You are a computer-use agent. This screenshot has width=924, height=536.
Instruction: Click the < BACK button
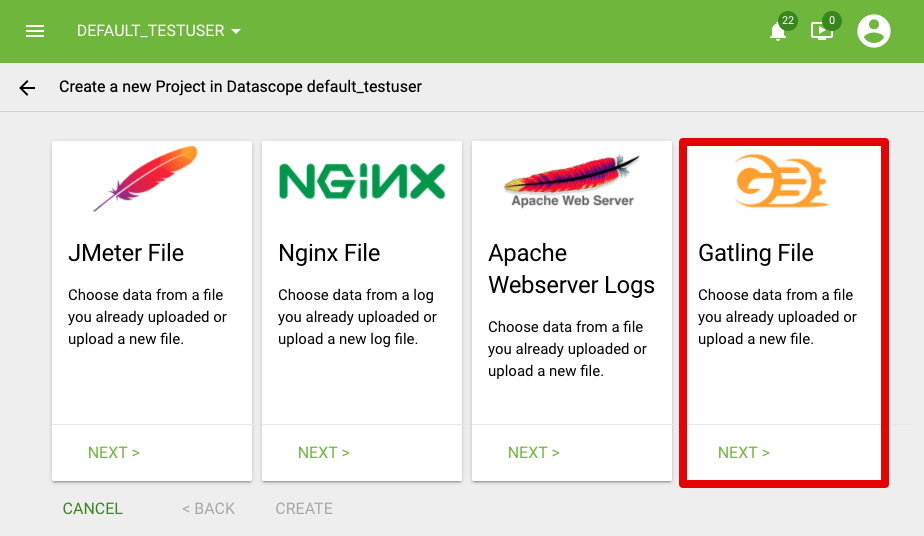click(x=208, y=508)
